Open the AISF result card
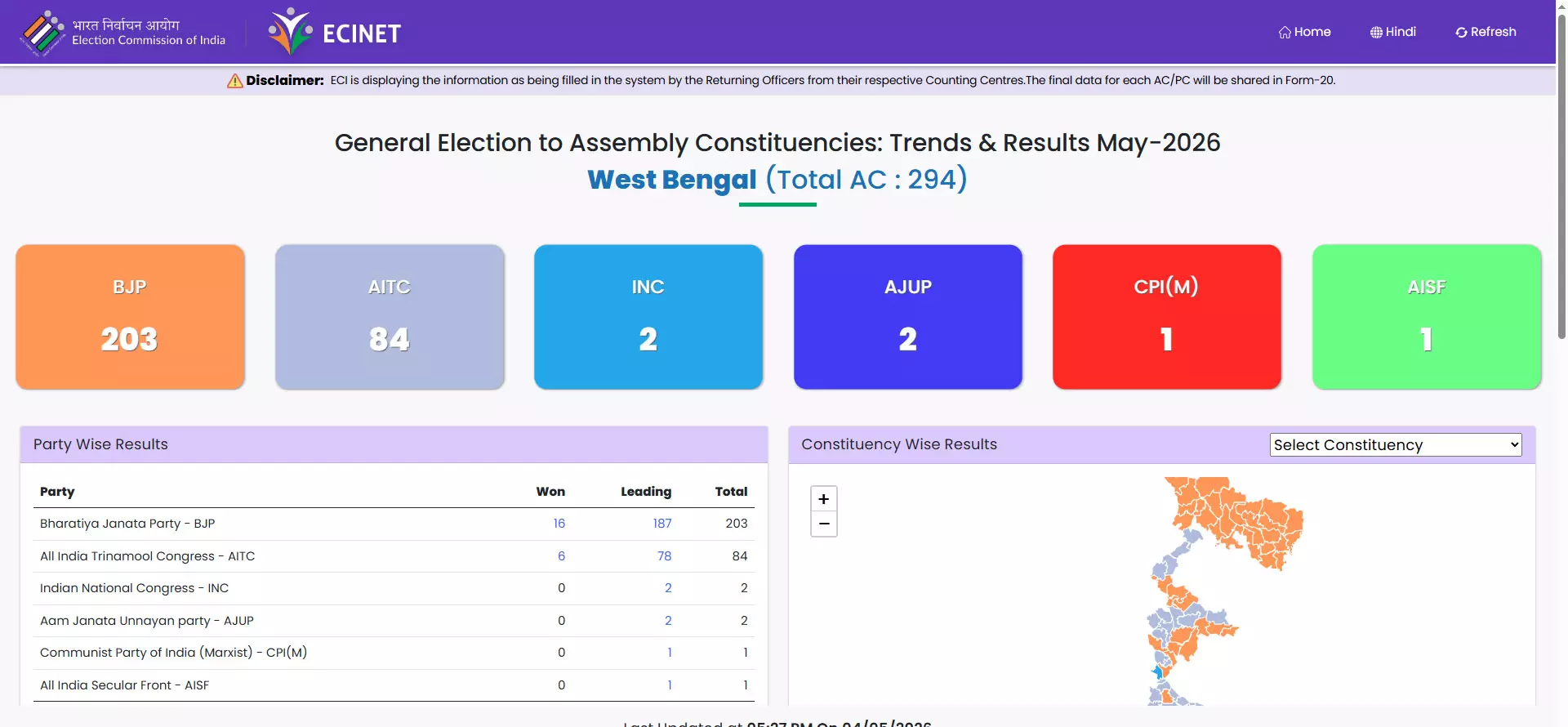The height and width of the screenshot is (727, 1568). tap(1427, 317)
